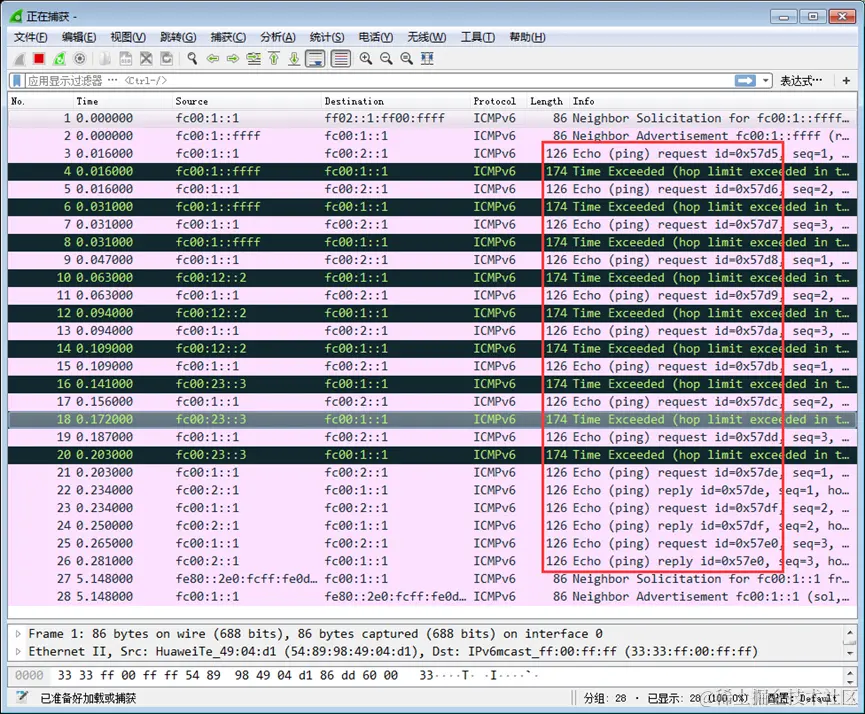Jump to the first packet
The height and width of the screenshot is (714, 865).
coord(274,58)
